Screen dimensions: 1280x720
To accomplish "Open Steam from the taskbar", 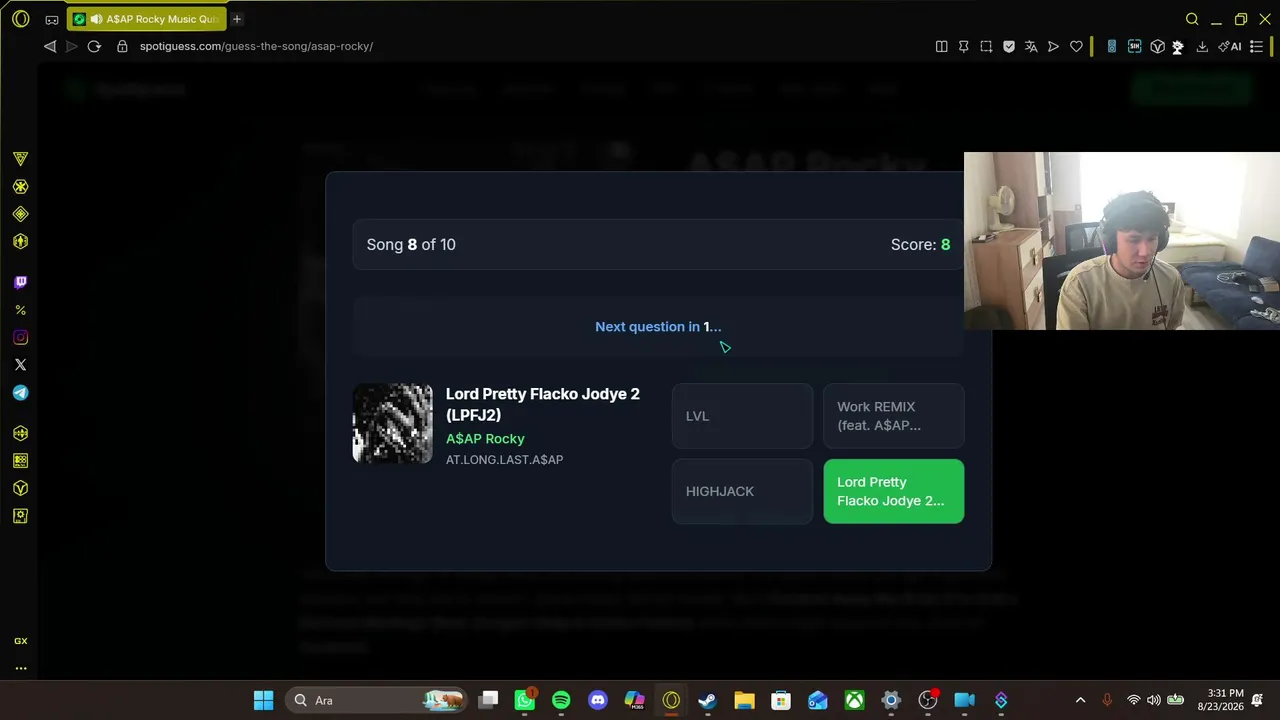I will point(708,700).
